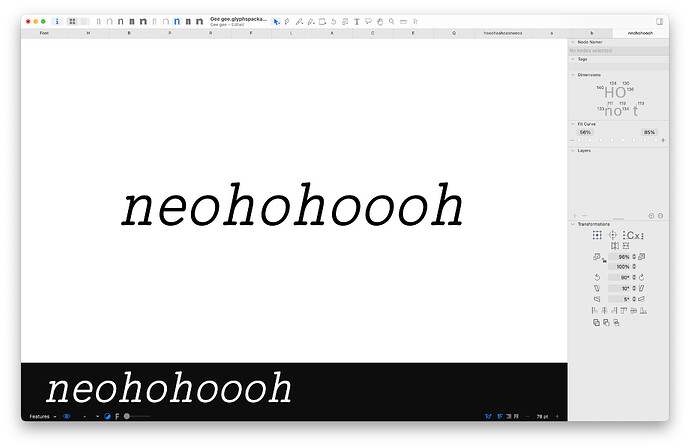Click the union overlap boolean icon
This screenshot has width=690, height=448.
[x=596, y=323]
